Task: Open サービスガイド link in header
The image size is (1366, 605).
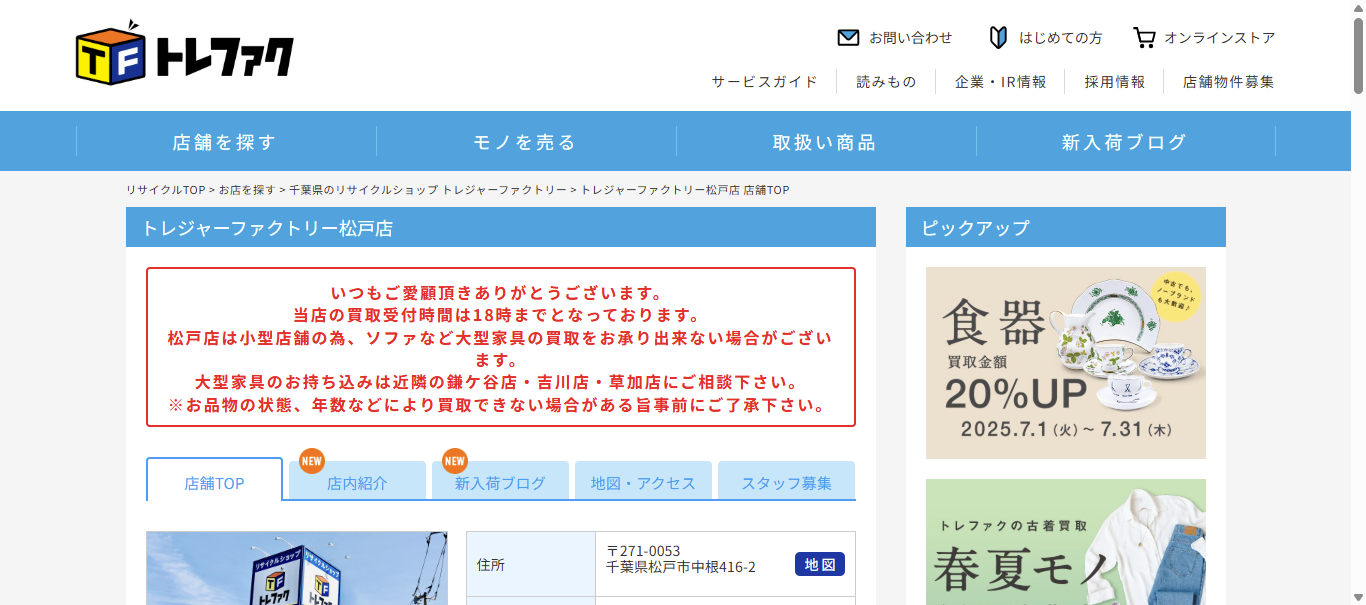Action: (x=764, y=82)
